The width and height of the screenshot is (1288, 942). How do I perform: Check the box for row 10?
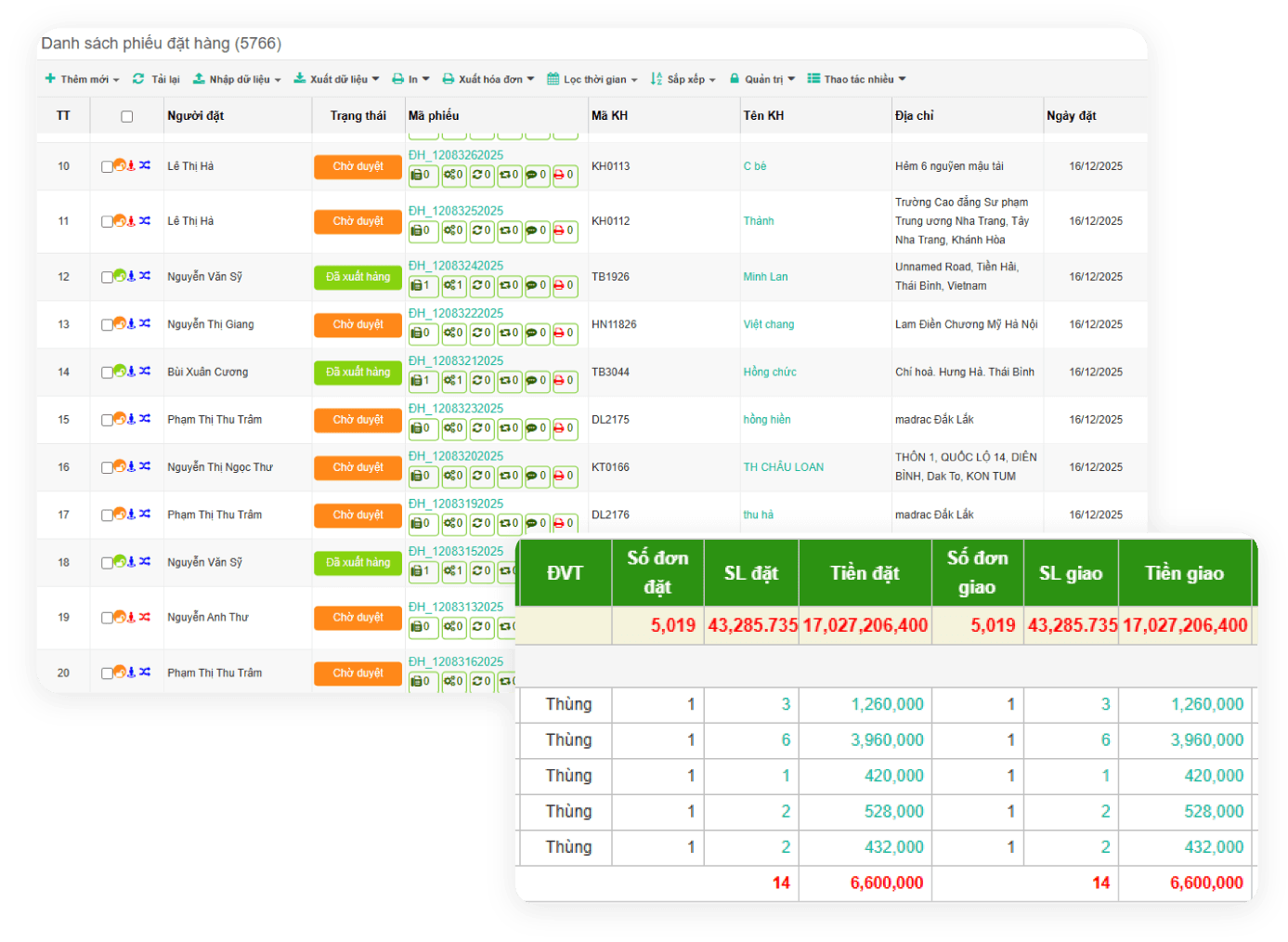(x=107, y=167)
